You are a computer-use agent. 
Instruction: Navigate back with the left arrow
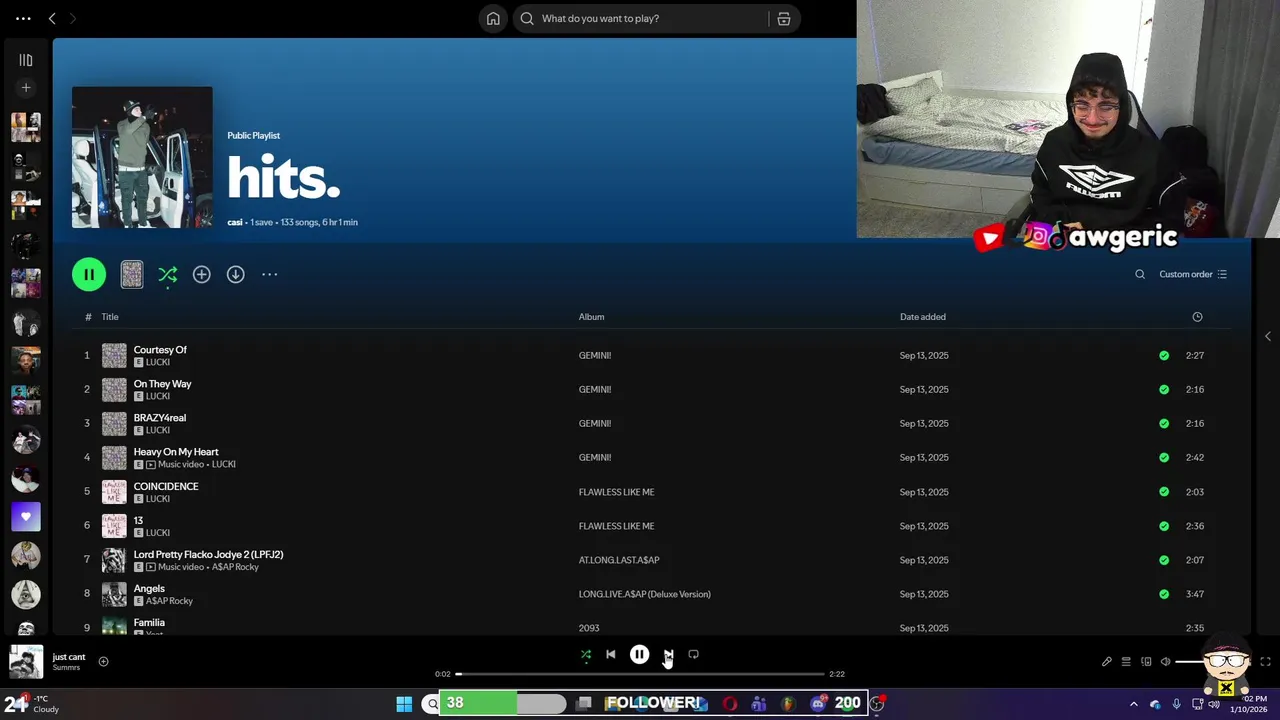[x=52, y=18]
